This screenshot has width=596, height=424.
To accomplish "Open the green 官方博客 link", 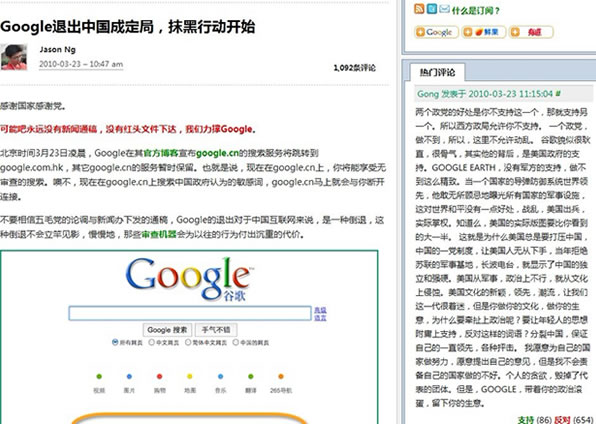I will click(161, 153).
